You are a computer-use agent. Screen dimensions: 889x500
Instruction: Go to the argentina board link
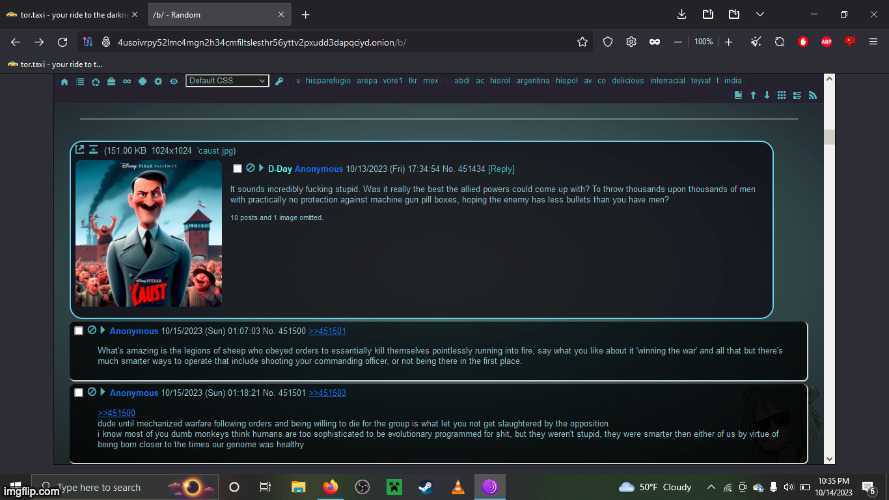(532, 81)
